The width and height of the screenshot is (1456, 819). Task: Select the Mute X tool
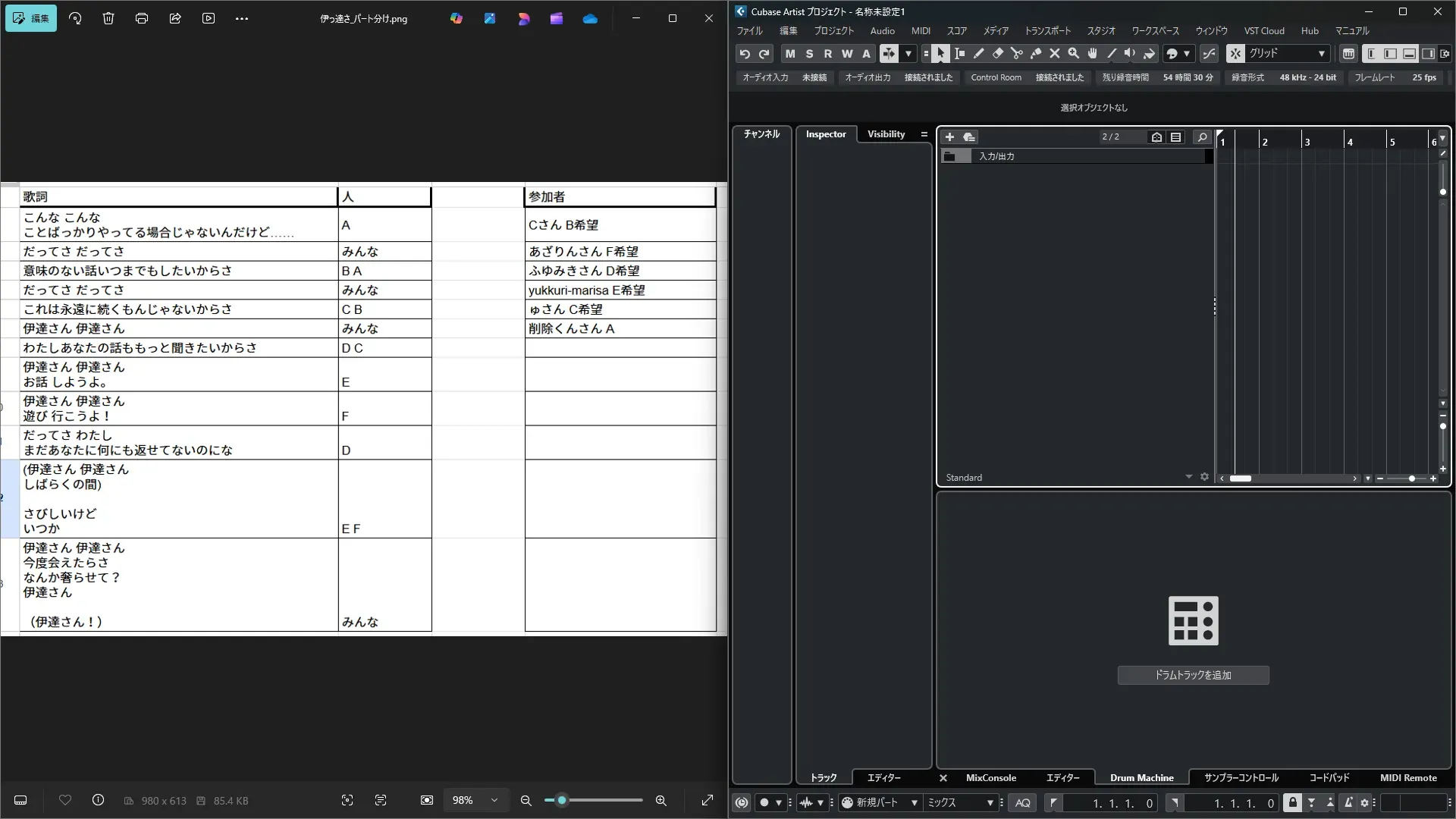[x=1054, y=54]
